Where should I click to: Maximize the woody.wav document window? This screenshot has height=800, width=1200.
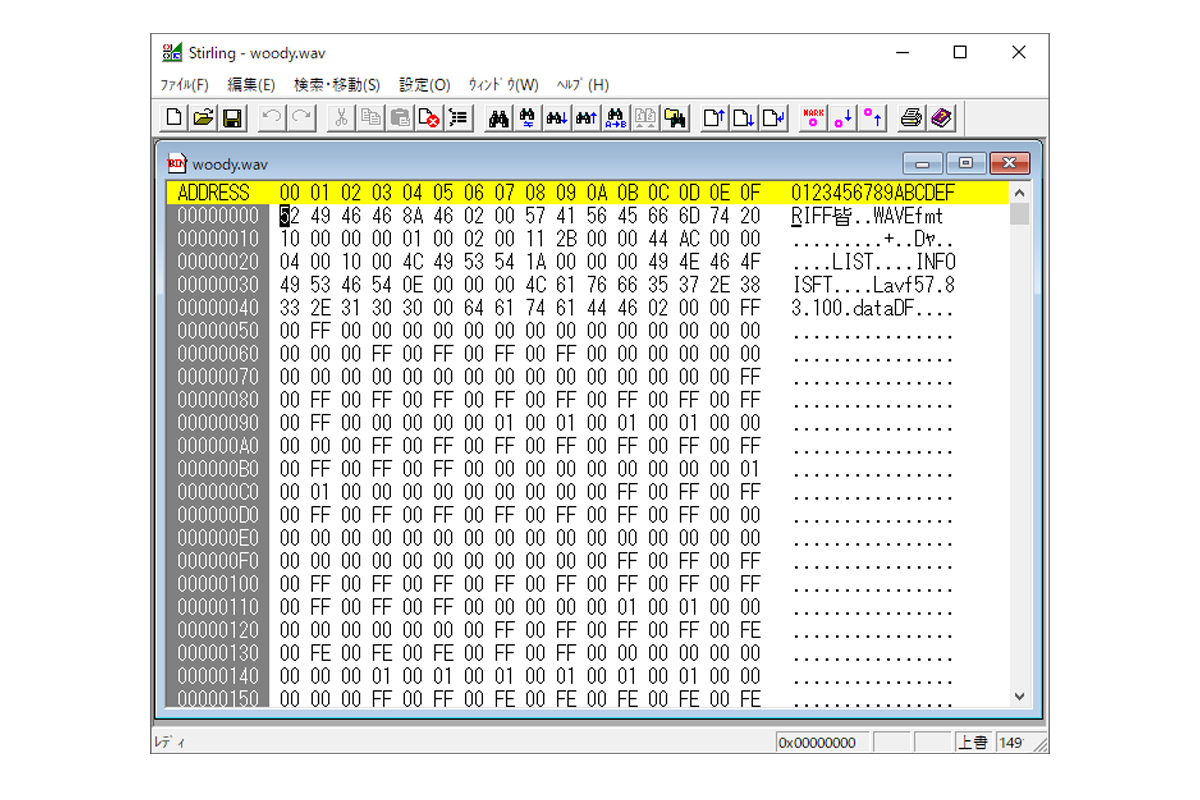966,163
